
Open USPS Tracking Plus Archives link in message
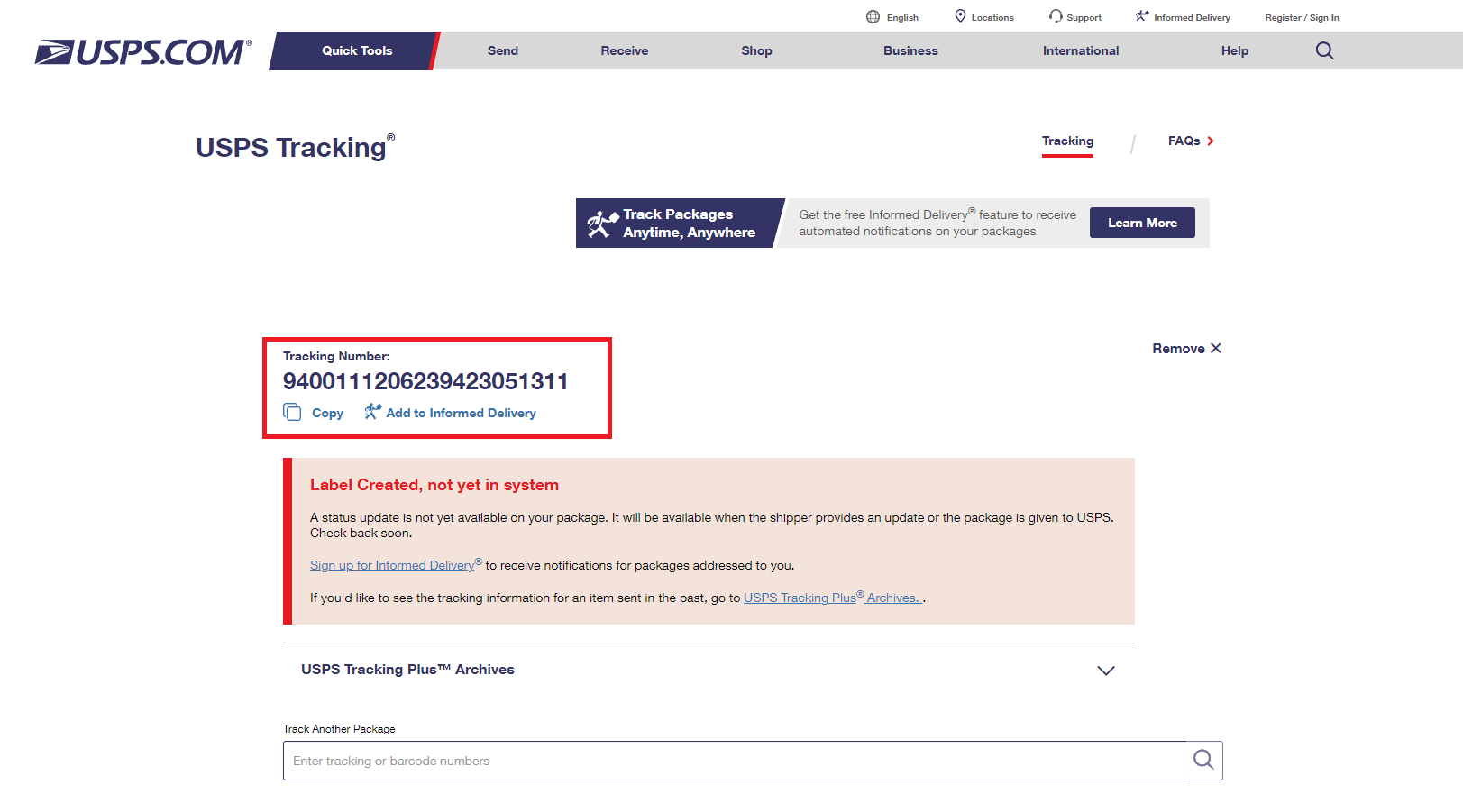pos(832,598)
